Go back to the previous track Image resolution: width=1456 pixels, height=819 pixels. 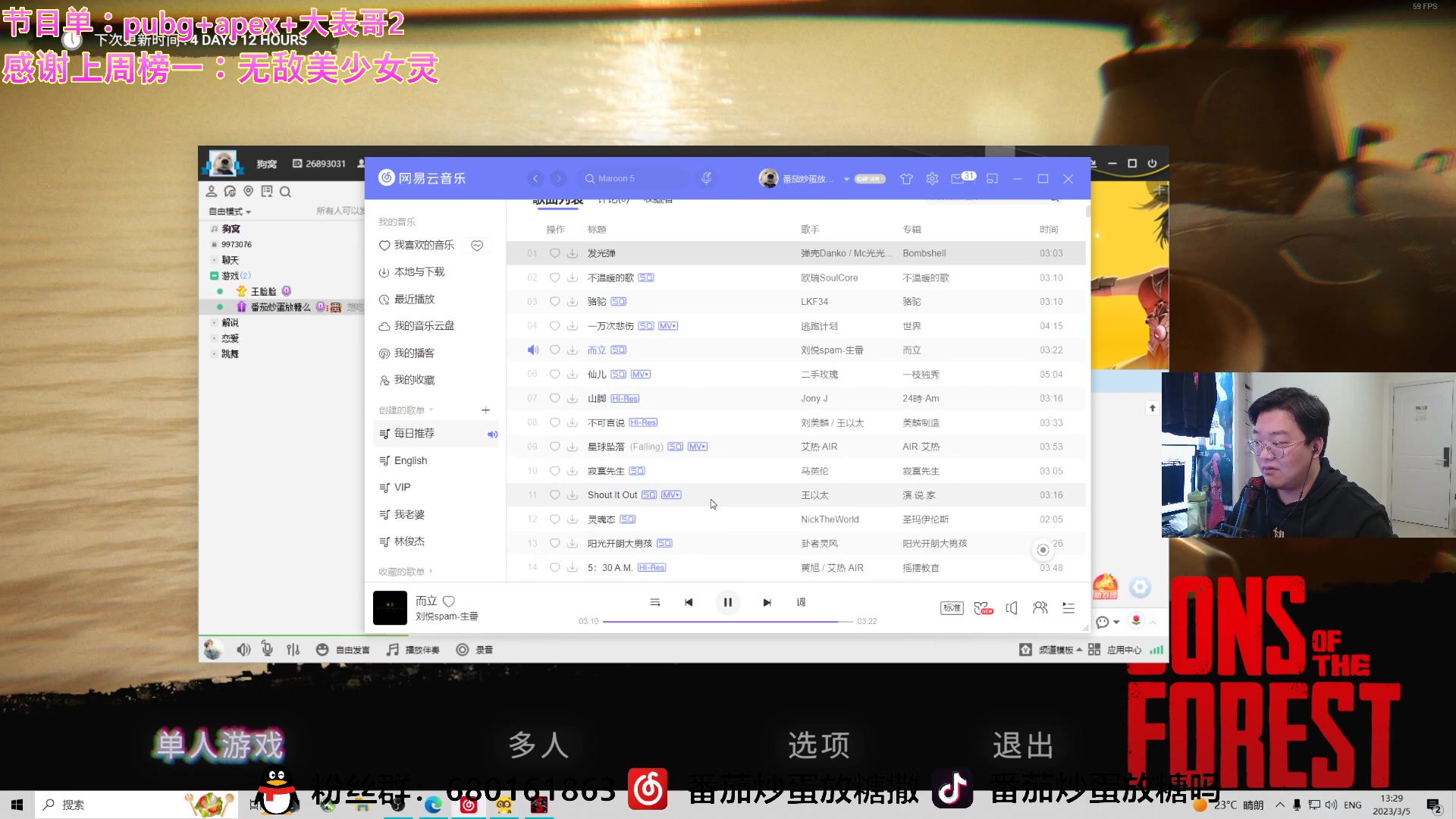[x=689, y=602]
